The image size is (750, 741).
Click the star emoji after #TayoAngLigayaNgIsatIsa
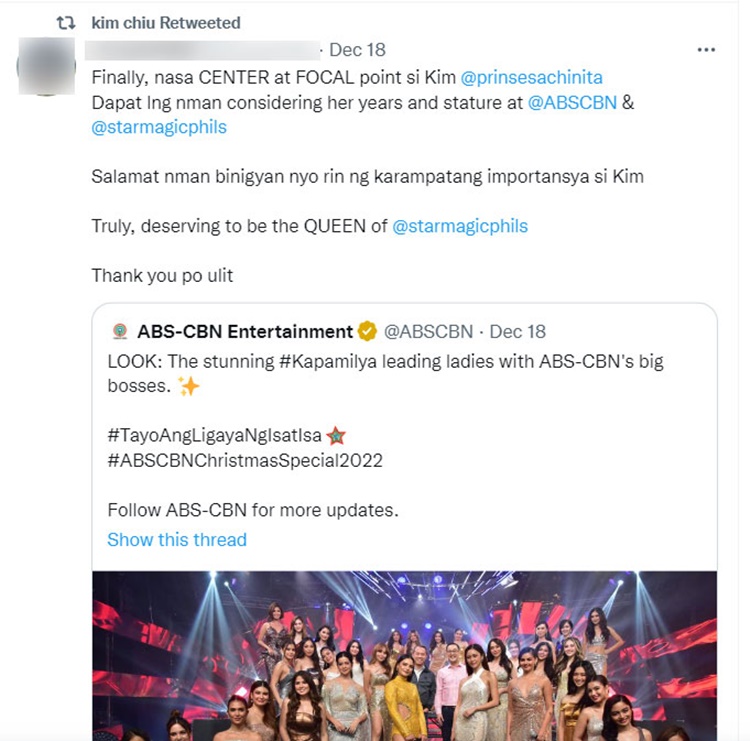[336, 435]
